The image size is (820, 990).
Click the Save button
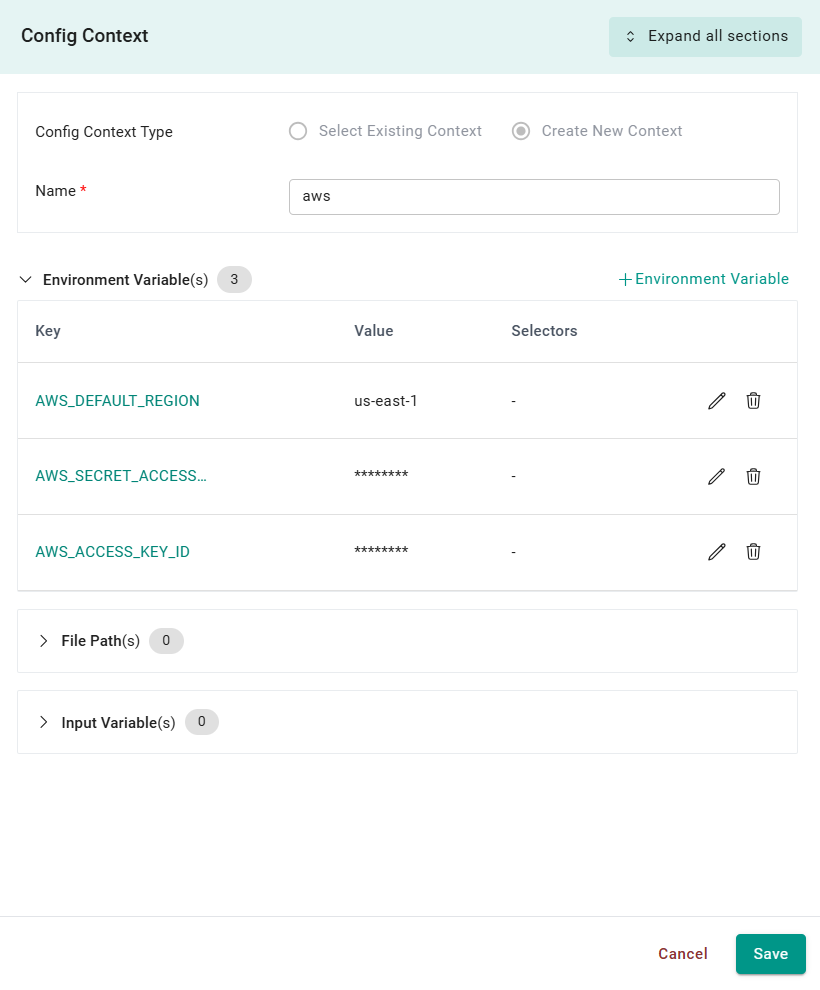(770, 954)
